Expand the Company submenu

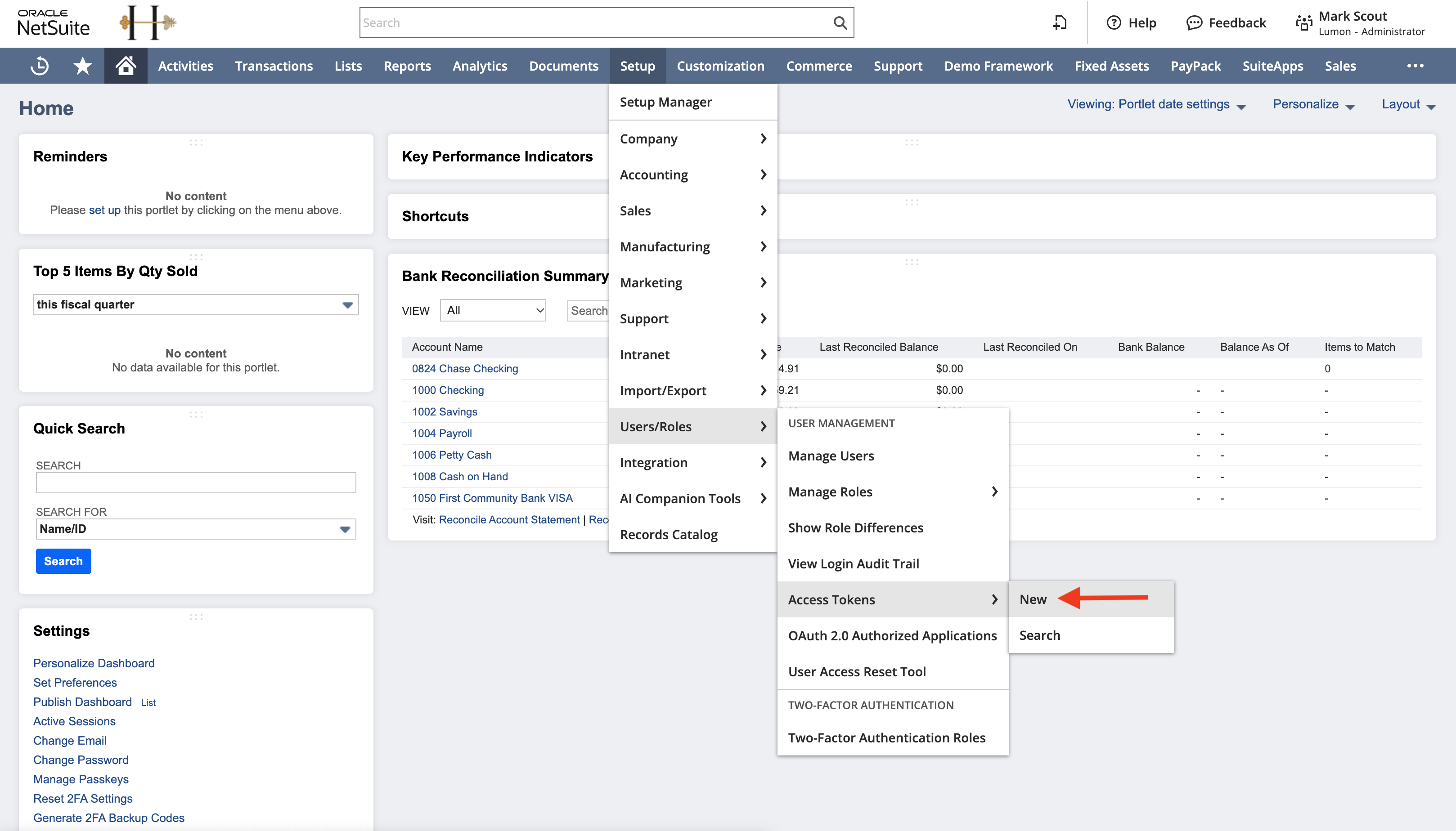[692, 138]
